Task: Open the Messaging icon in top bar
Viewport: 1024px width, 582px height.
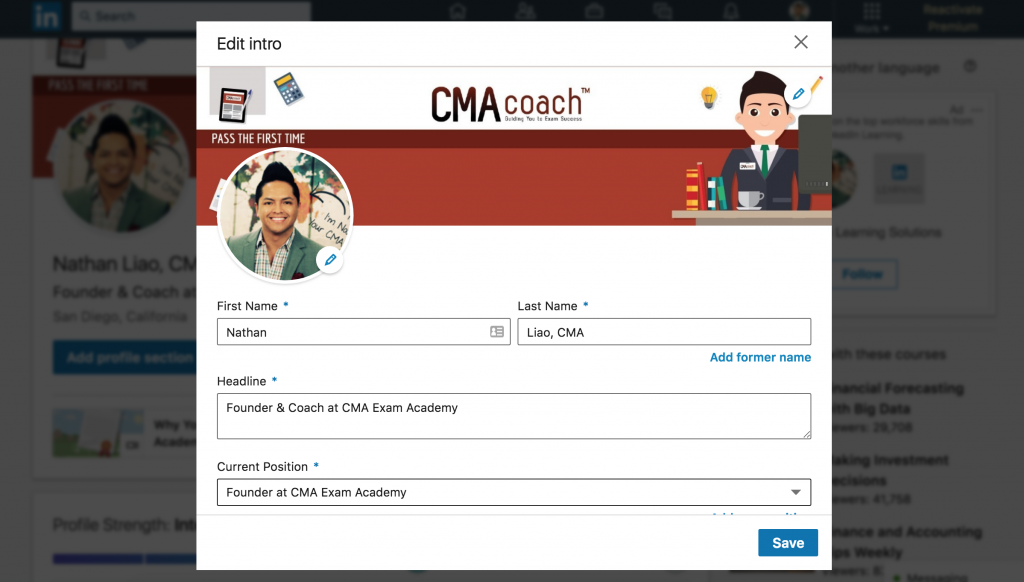Action: click(x=662, y=12)
